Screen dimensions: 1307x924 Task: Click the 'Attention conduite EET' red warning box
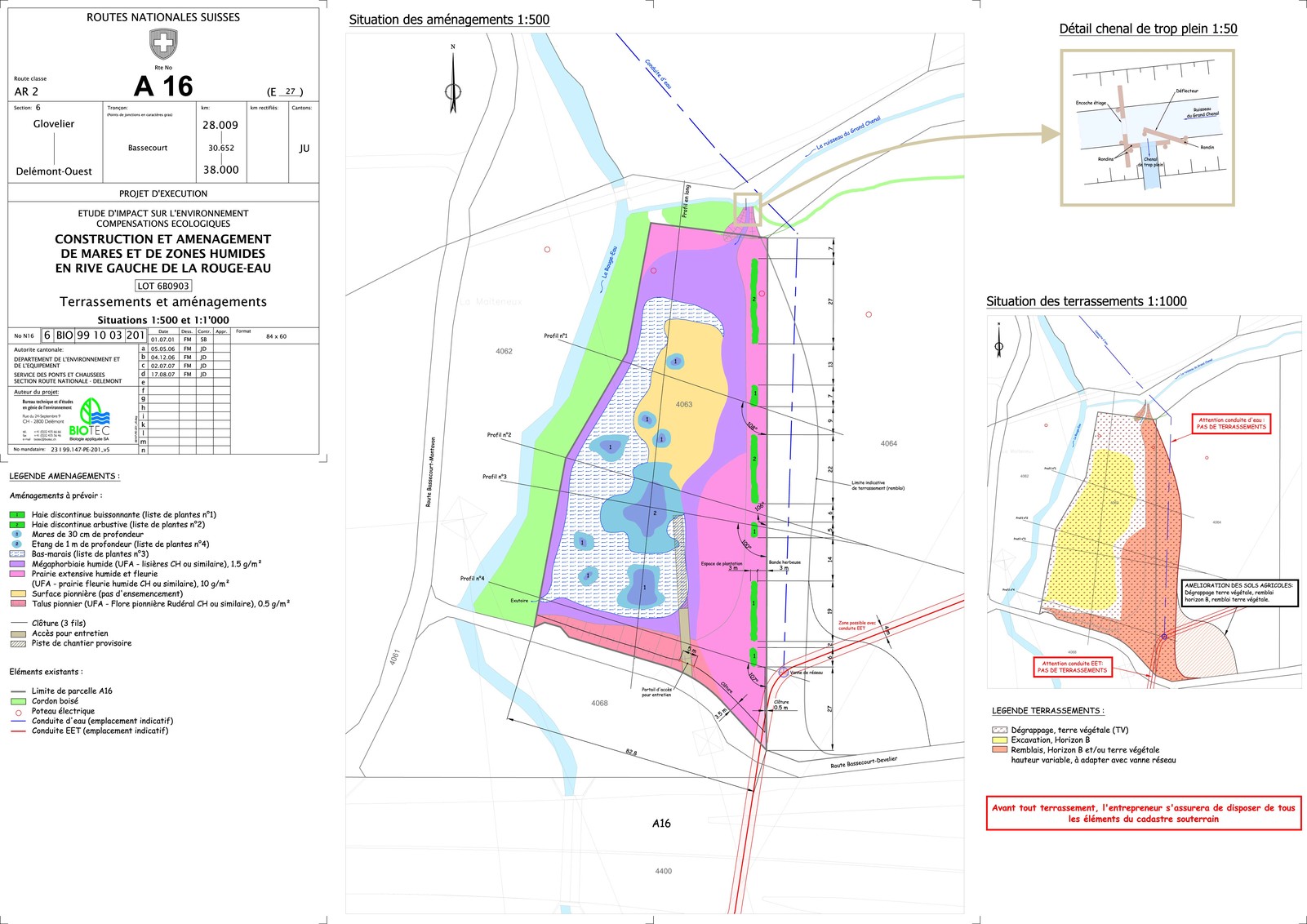pyautogui.click(x=1072, y=667)
